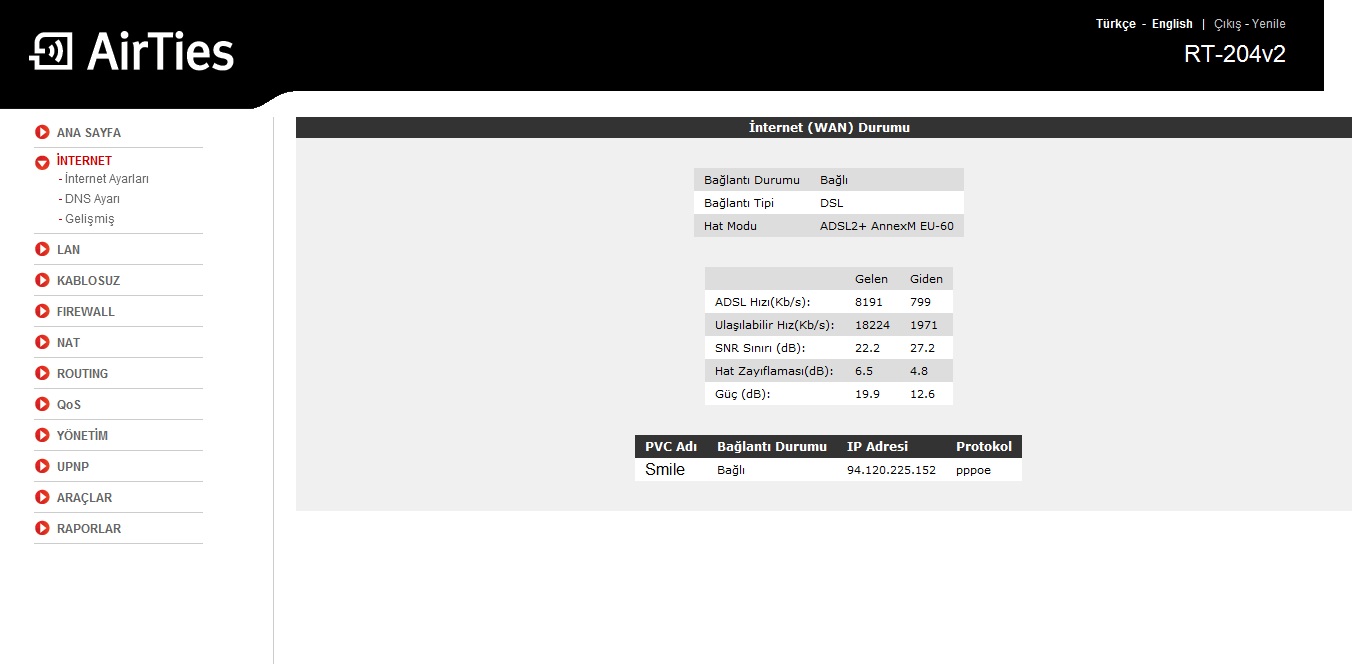Click the Çıkış logout link
1352x664 pixels.
[x=1227, y=24]
